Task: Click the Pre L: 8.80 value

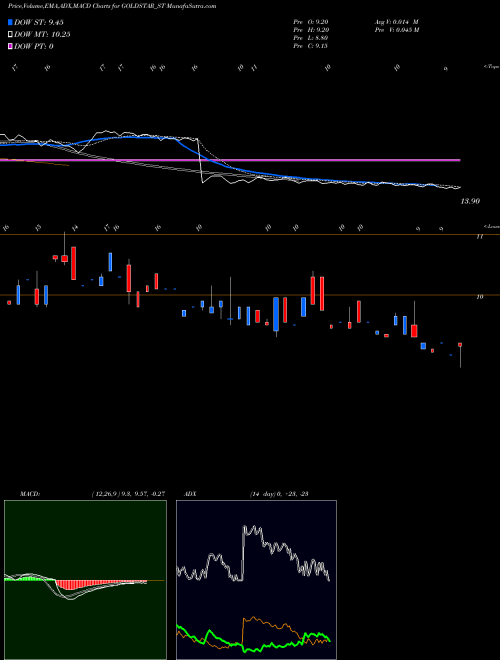Action: pyautogui.click(x=311, y=38)
